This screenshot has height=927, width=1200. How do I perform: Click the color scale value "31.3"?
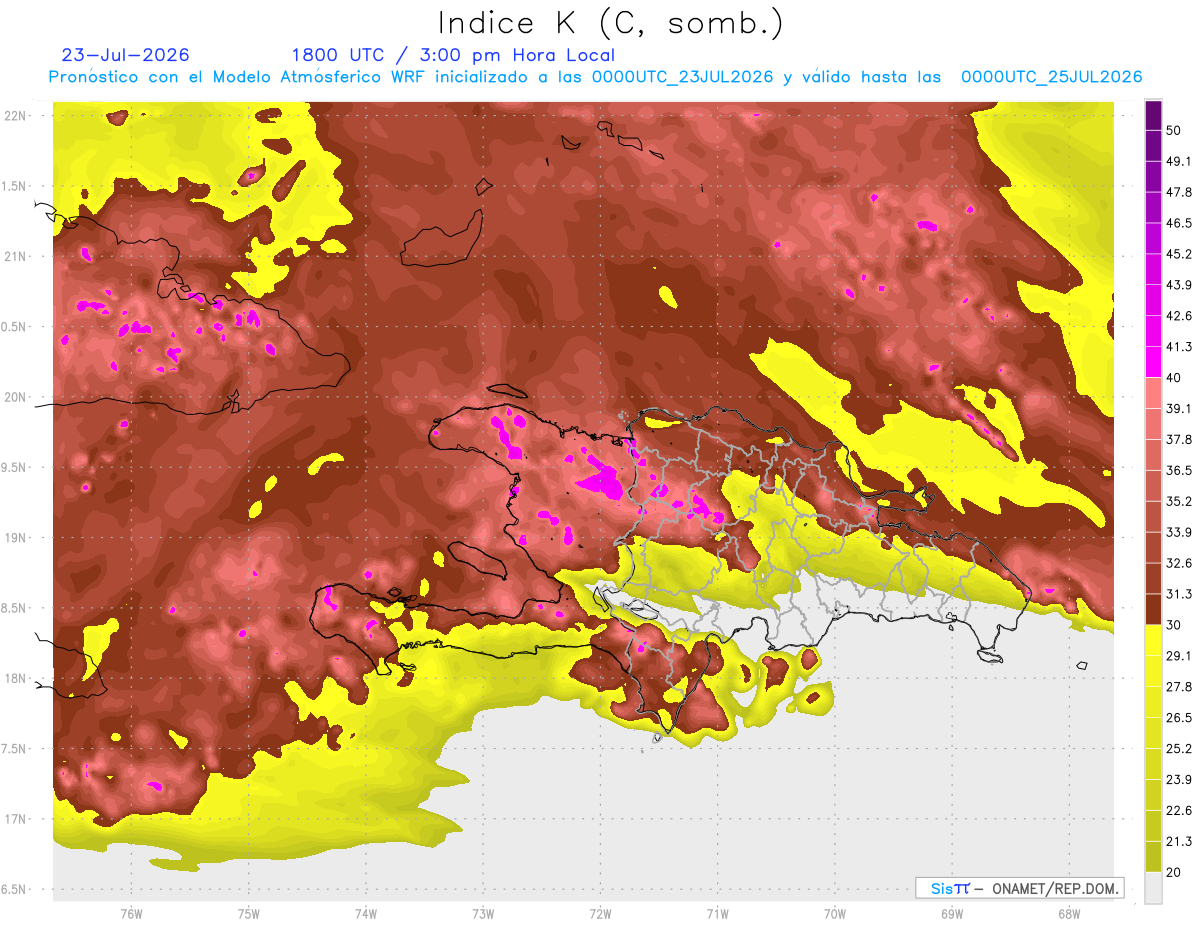pos(1179,594)
